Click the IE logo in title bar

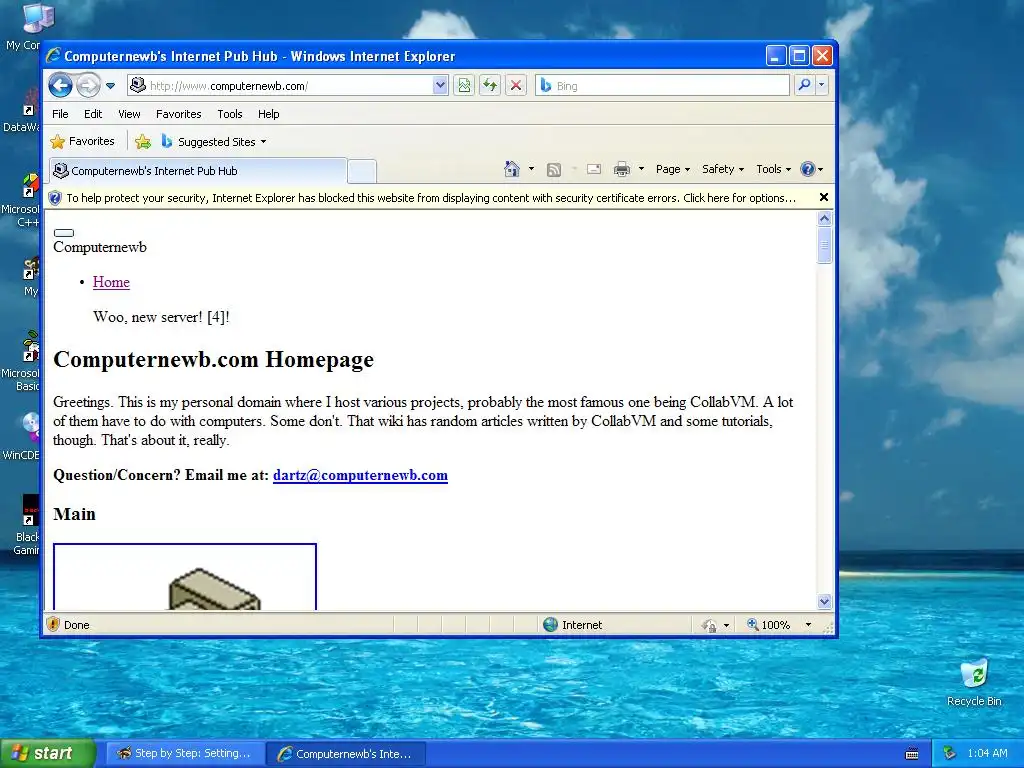point(54,56)
